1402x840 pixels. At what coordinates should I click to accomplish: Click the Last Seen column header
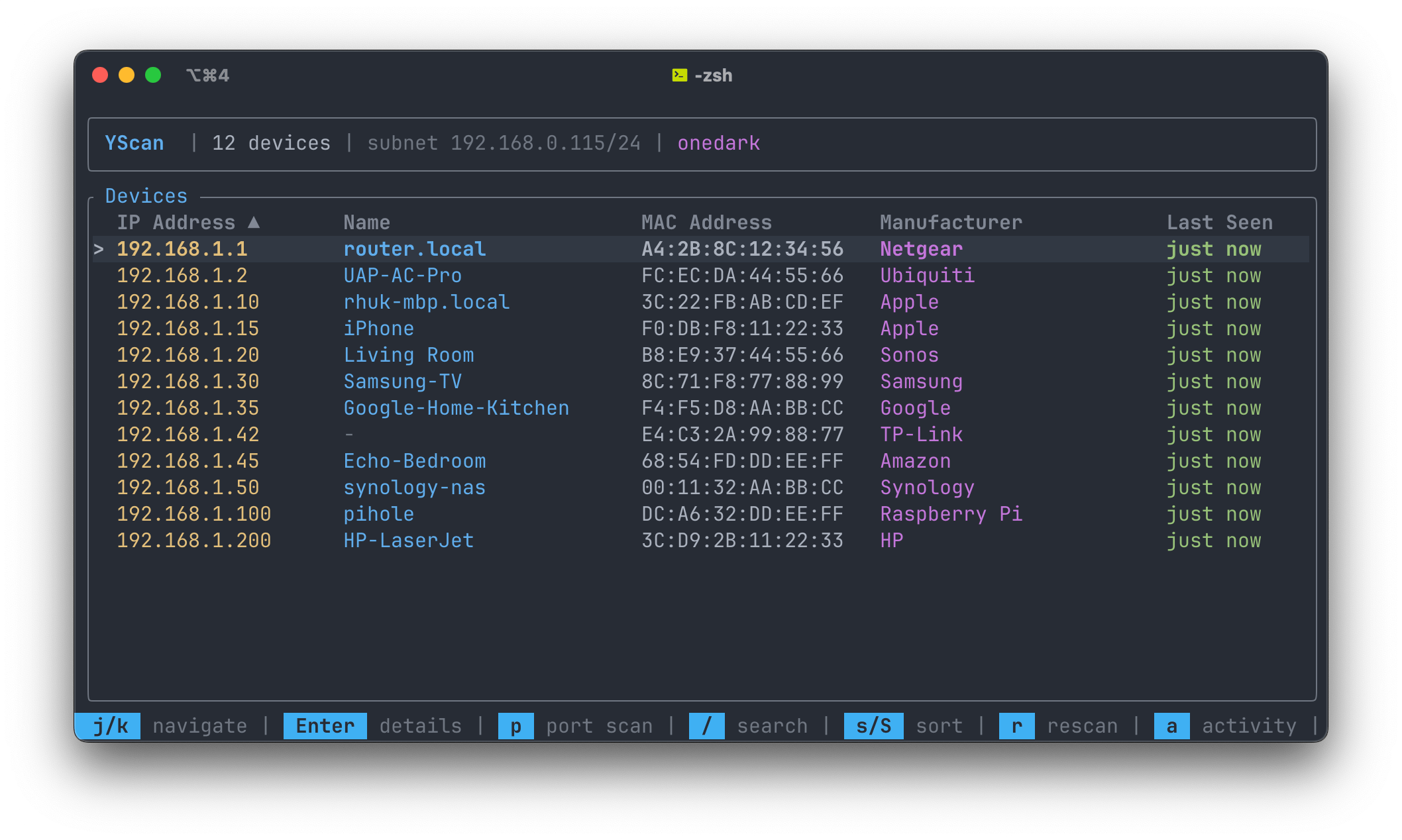coord(1220,223)
